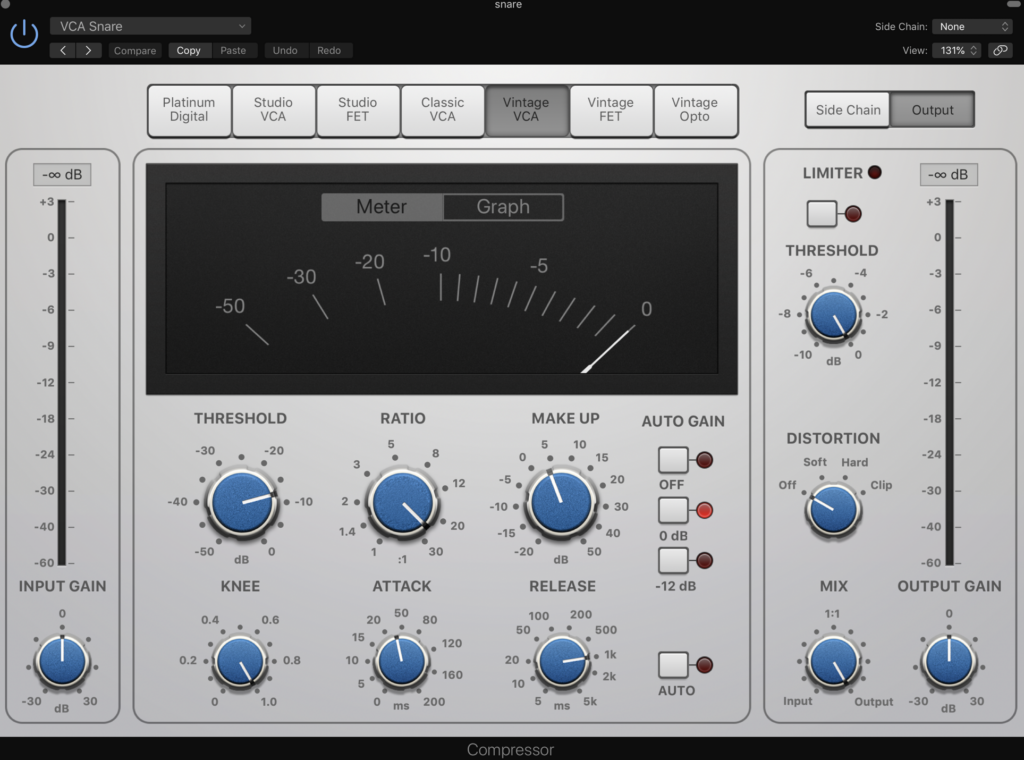The image size is (1024, 760).
Task: Select the Platinum Digital compressor model
Action: pos(189,110)
